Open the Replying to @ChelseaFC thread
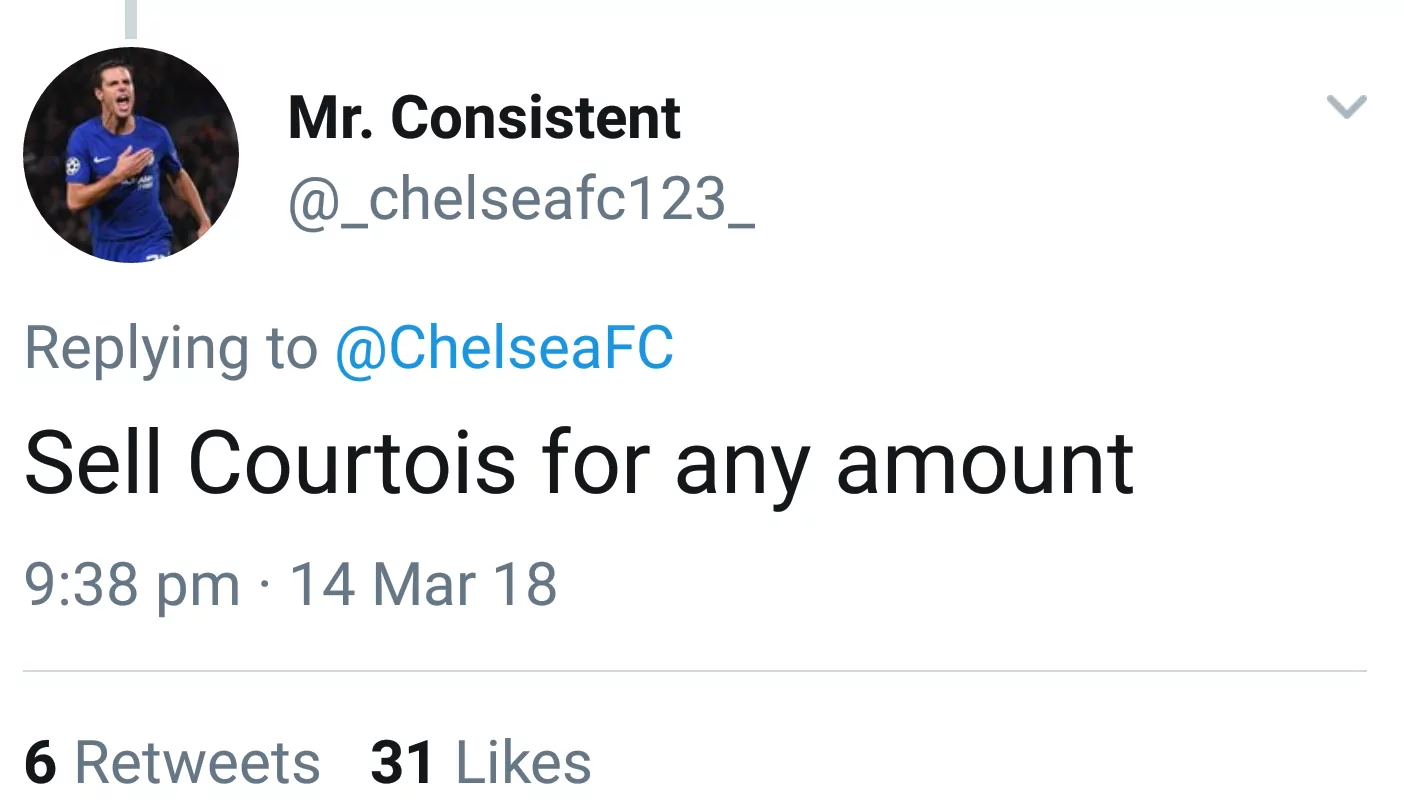Screen dimensions: 1404x801 click(347, 347)
